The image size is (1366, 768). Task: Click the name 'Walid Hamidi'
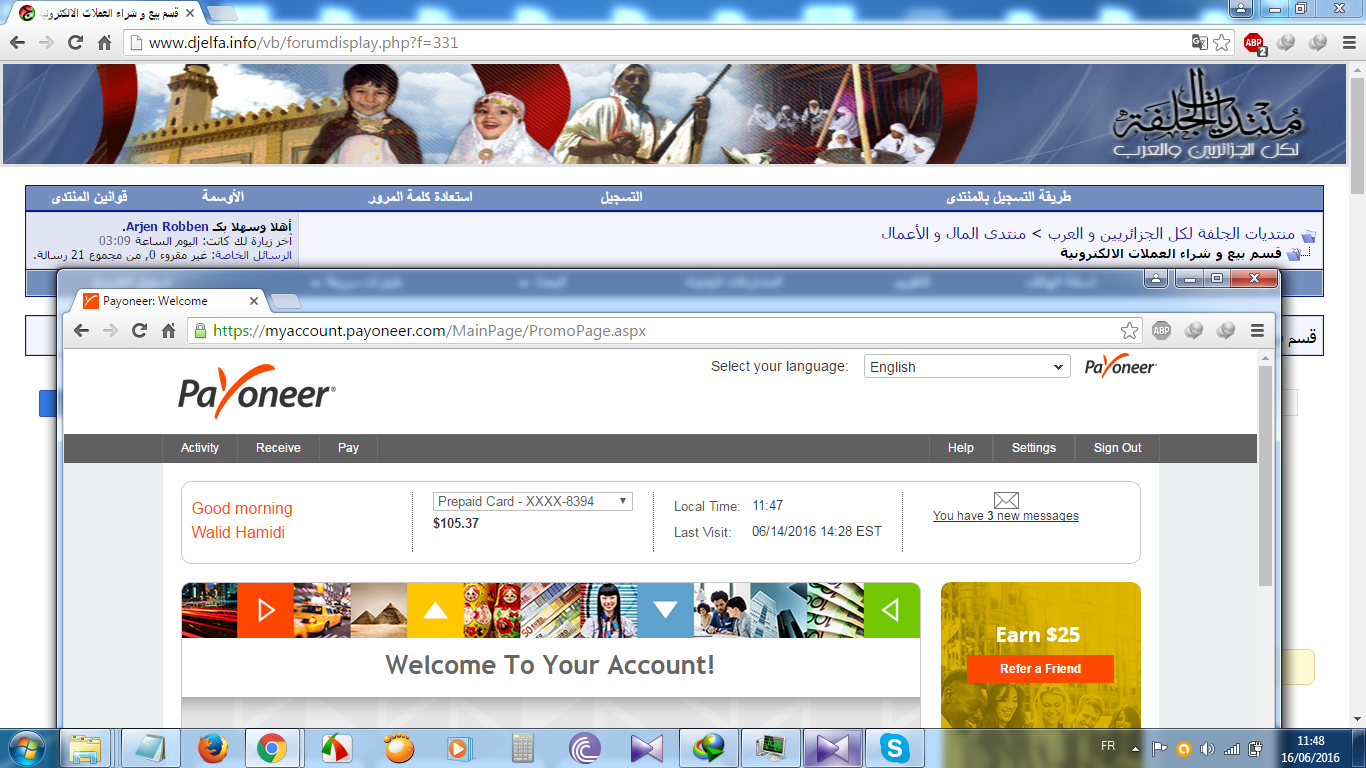click(x=238, y=532)
